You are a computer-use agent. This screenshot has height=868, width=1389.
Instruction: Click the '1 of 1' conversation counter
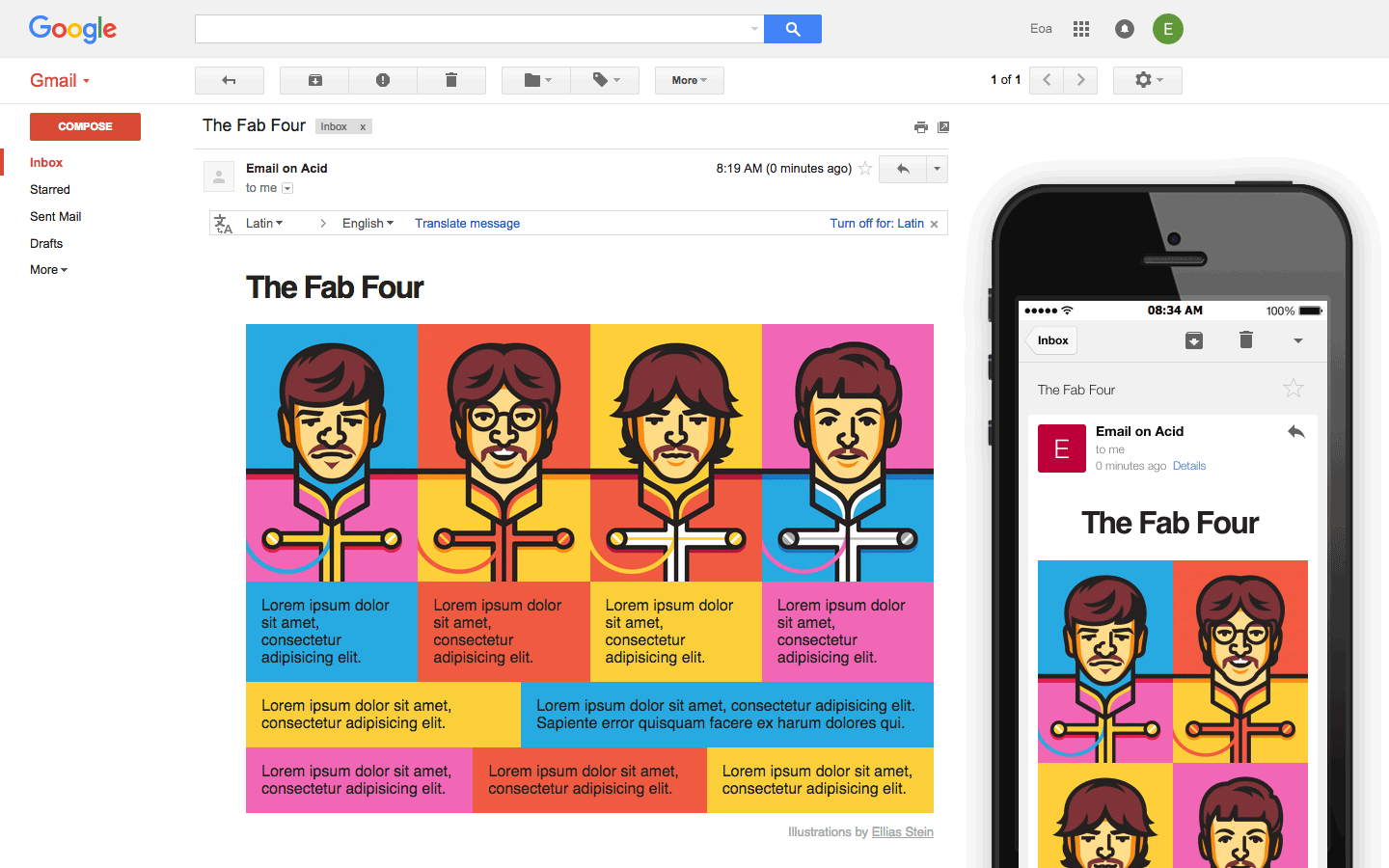point(1005,80)
